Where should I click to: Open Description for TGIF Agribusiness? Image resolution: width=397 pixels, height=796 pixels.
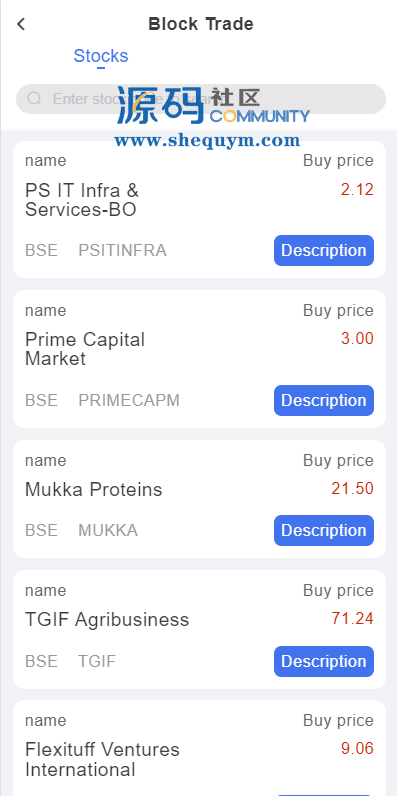click(324, 661)
